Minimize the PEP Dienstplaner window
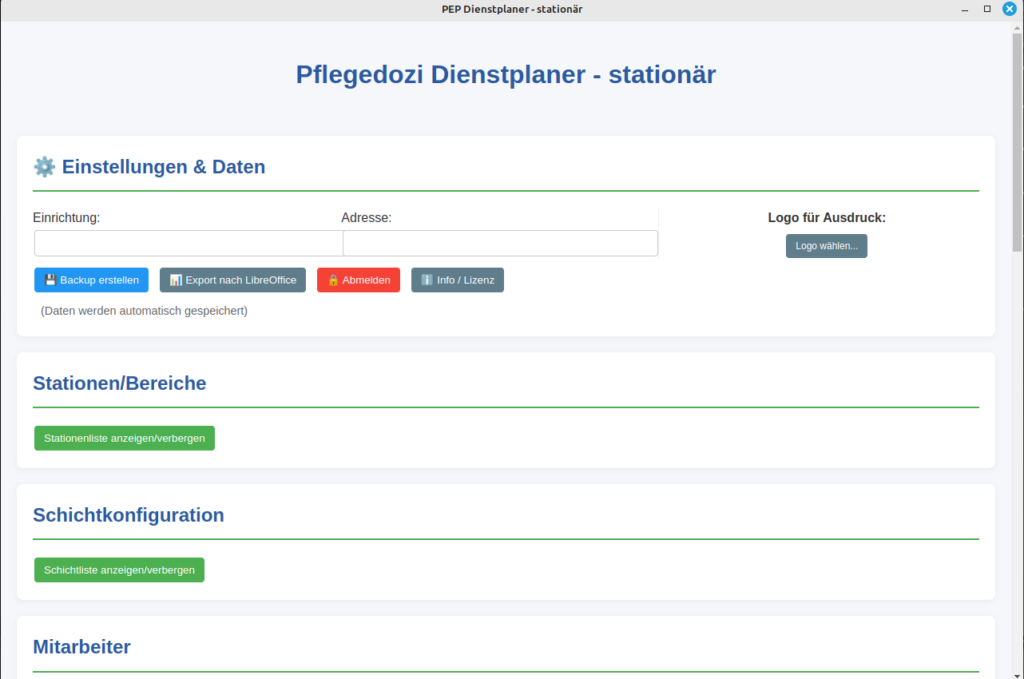 965,9
